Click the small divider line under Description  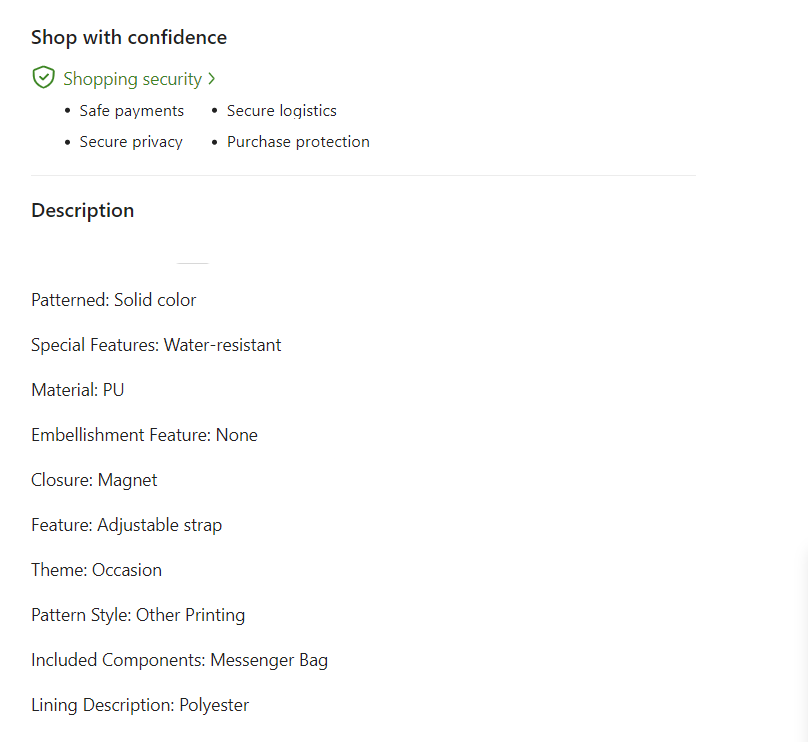[x=192, y=263]
